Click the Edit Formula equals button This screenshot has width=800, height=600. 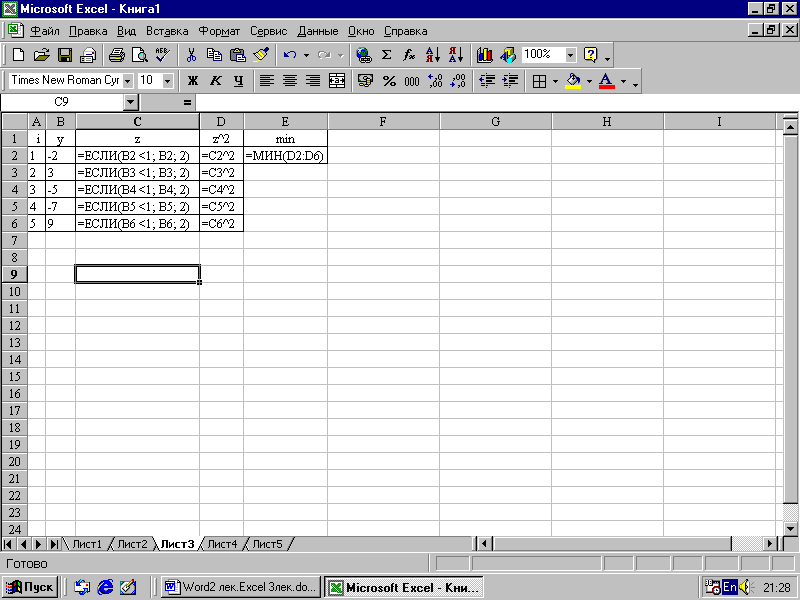(187, 102)
